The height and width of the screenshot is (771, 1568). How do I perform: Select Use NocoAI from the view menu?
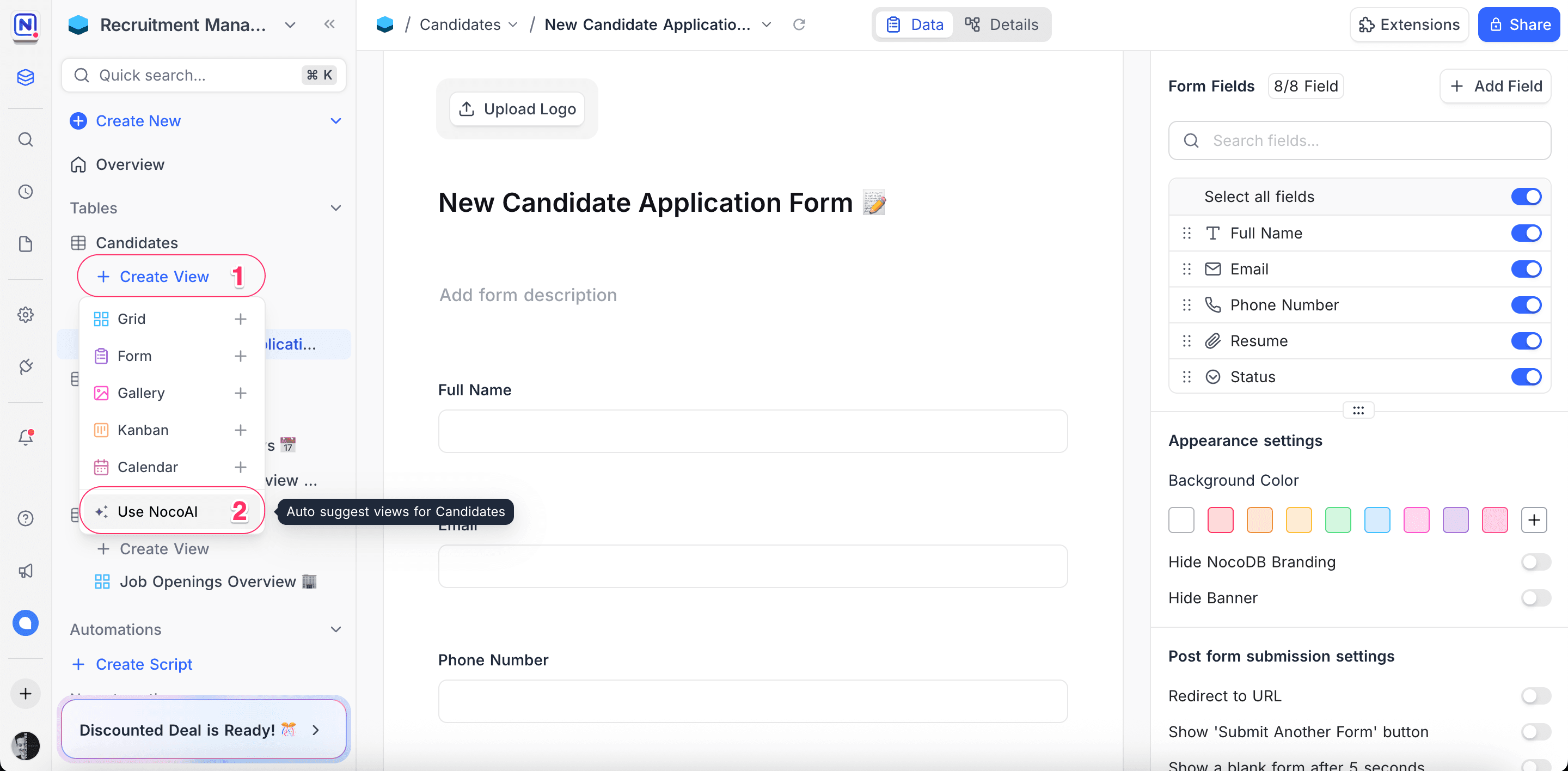click(158, 512)
